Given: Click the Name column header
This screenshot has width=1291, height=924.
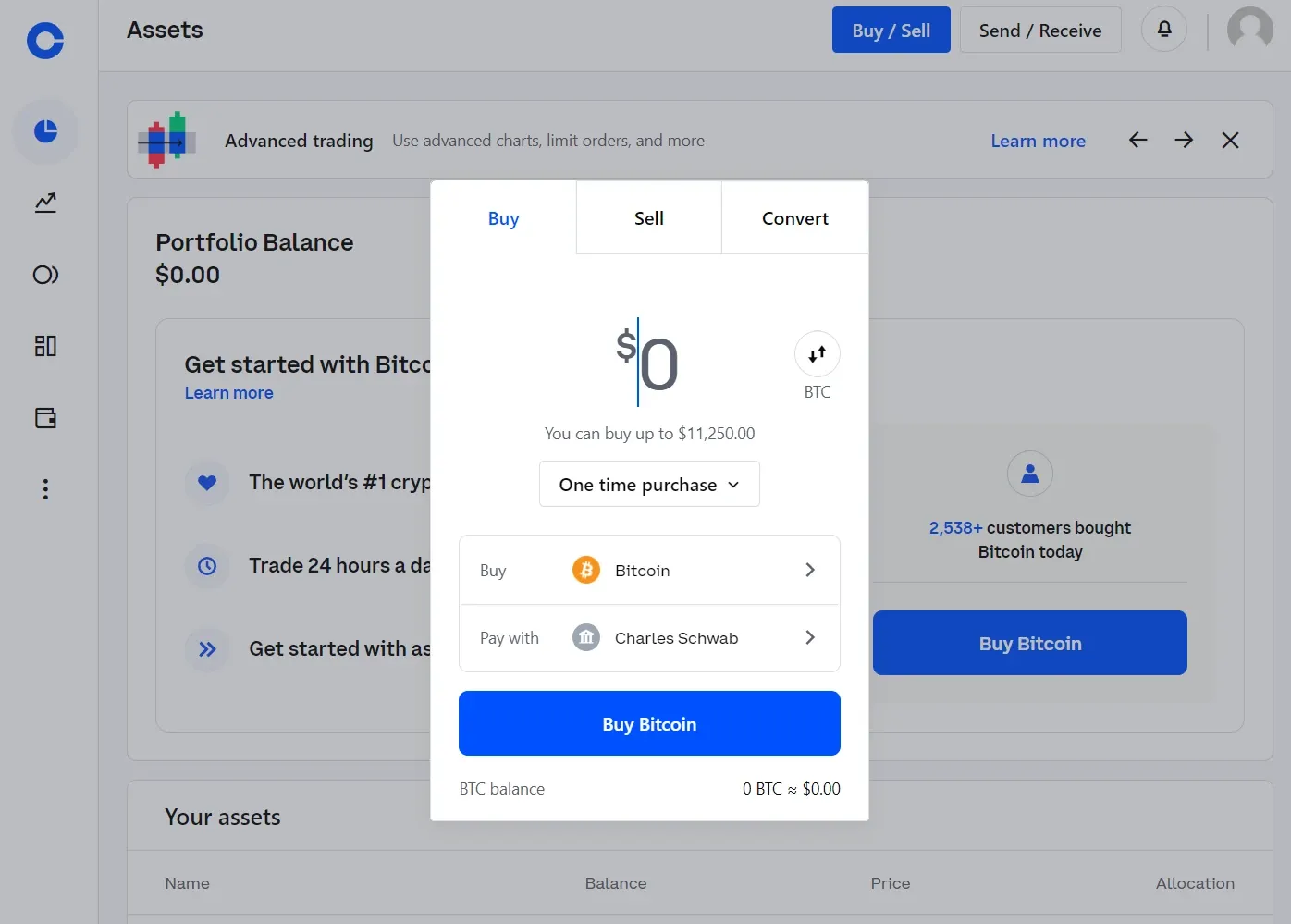Looking at the screenshot, I should coord(188,883).
